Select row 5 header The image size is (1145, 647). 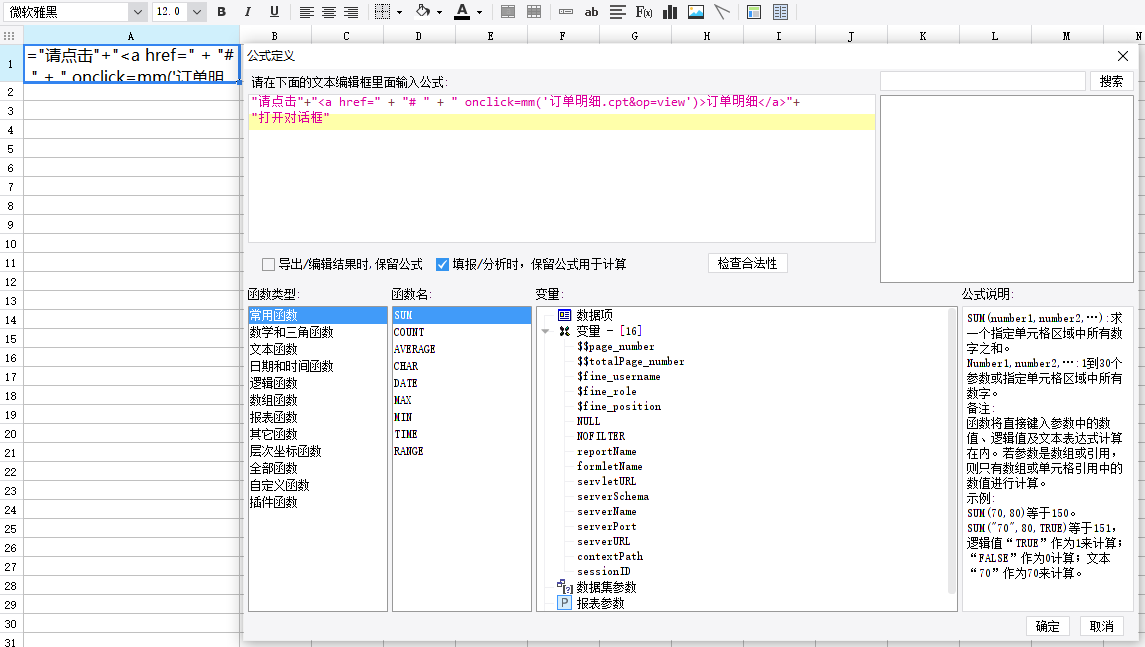coord(11,149)
